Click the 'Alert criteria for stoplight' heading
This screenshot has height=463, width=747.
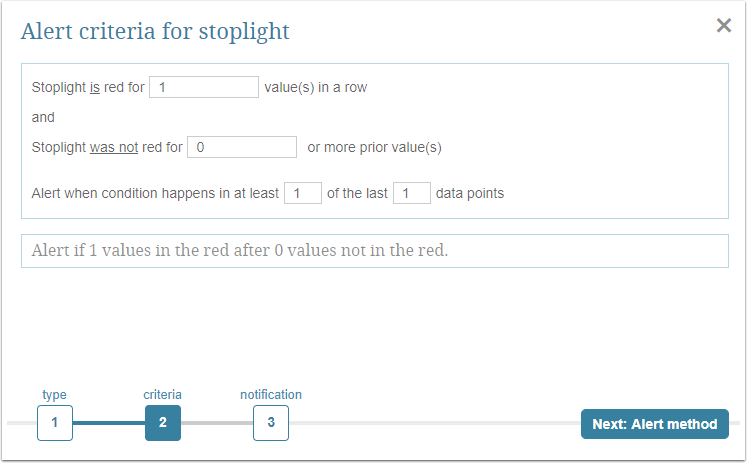pyautogui.click(x=155, y=31)
